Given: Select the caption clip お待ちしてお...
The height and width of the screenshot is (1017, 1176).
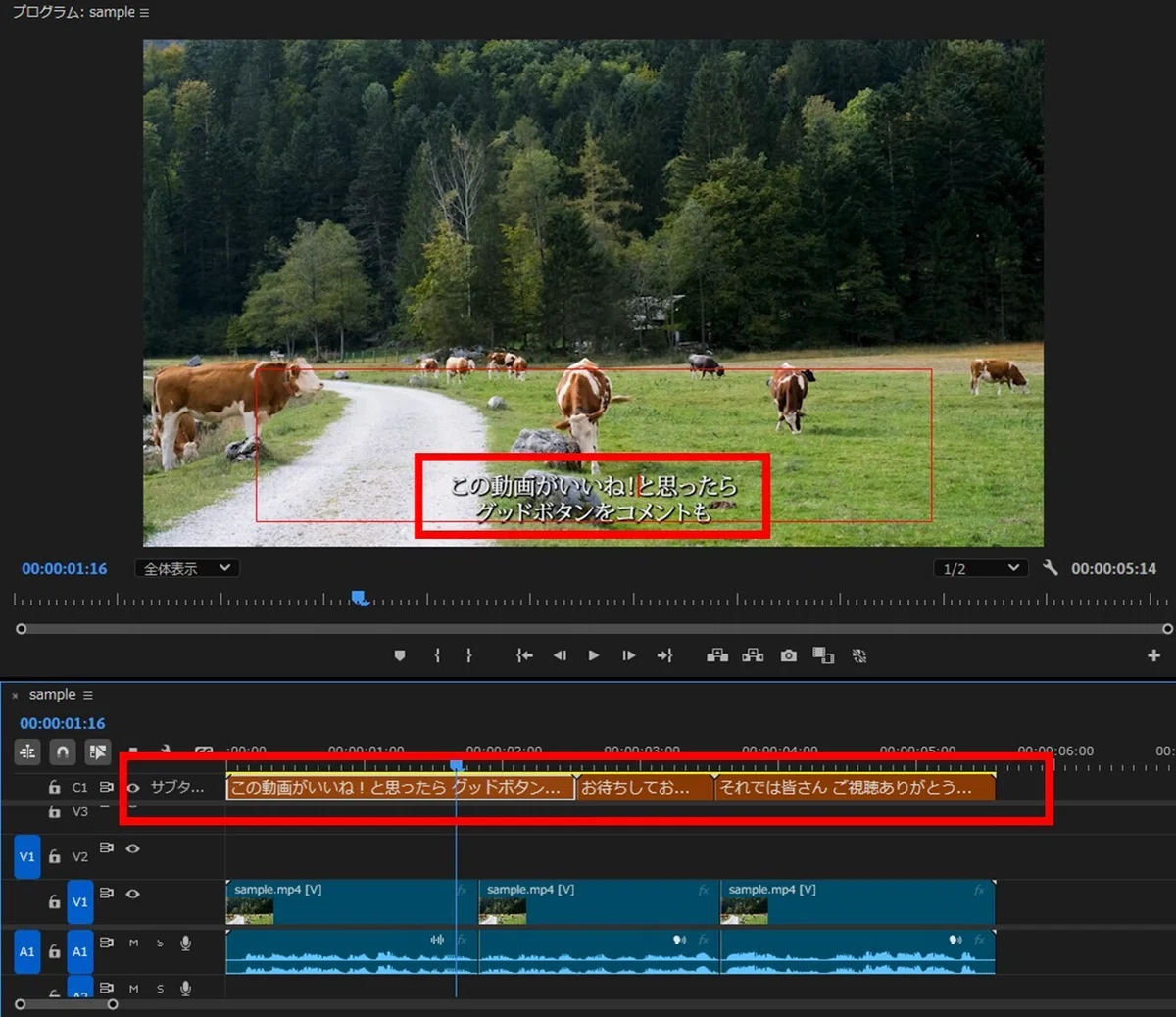Looking at the screenshot, I should (x=645, y=787).
